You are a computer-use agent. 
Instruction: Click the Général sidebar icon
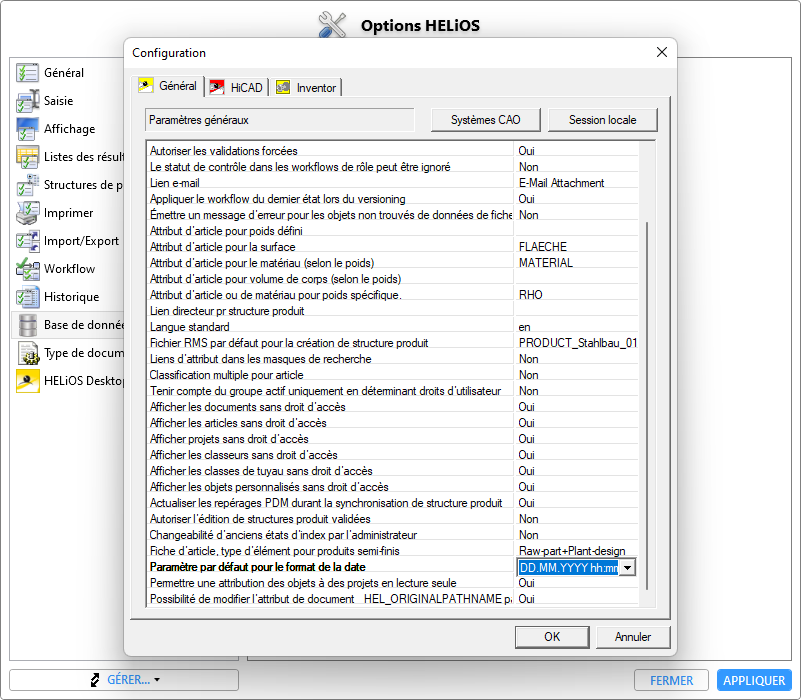[27, 73]
